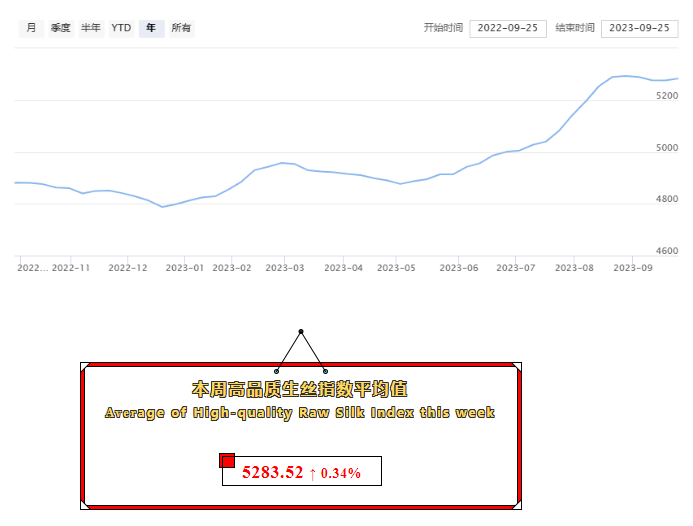
Task: Click the 开始时间 label
Action: pyautogui.click(x=443, y=28)
